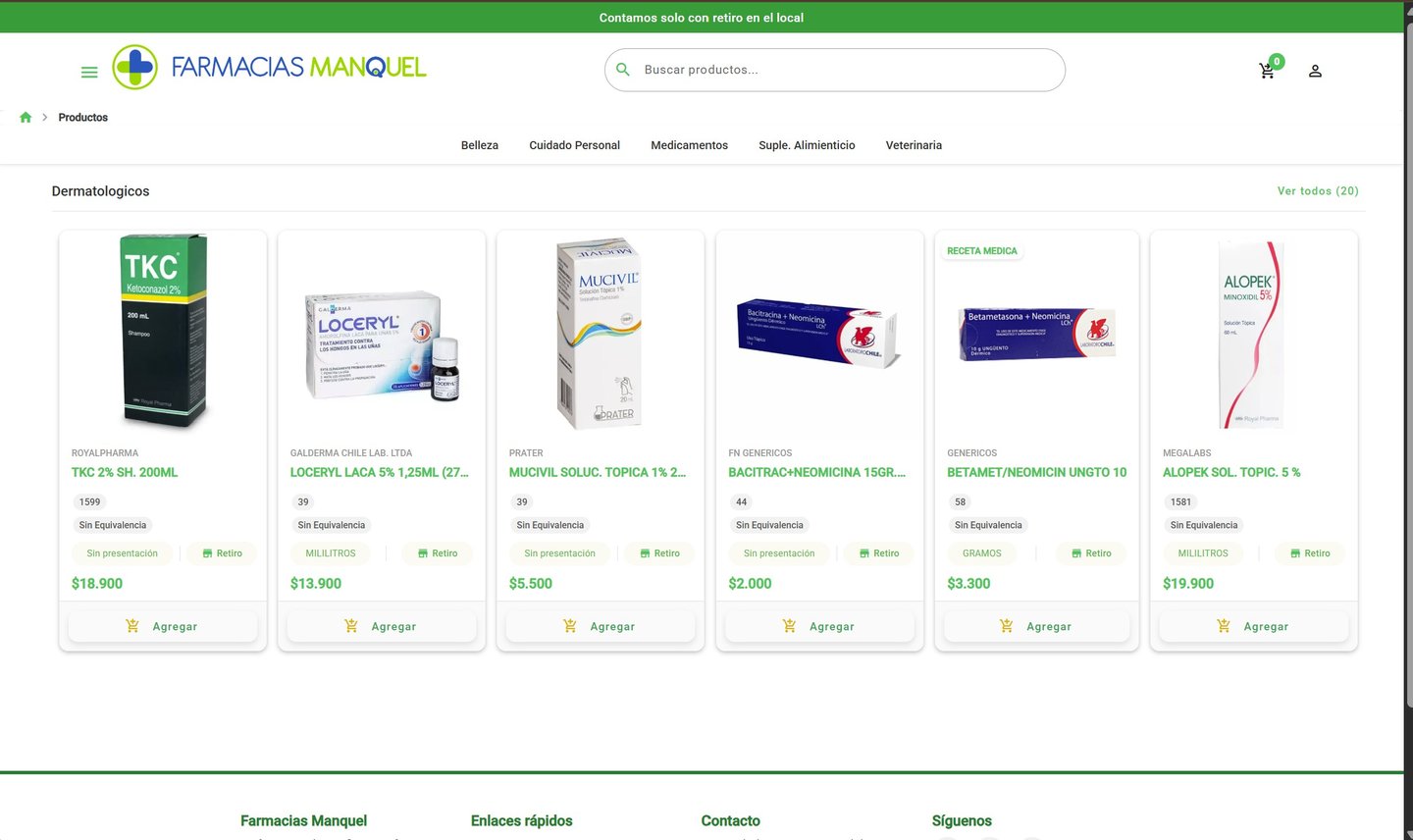
Task: Add Loceryl Laca to cart
Action: pyautogui.click(x=382, y=626)
